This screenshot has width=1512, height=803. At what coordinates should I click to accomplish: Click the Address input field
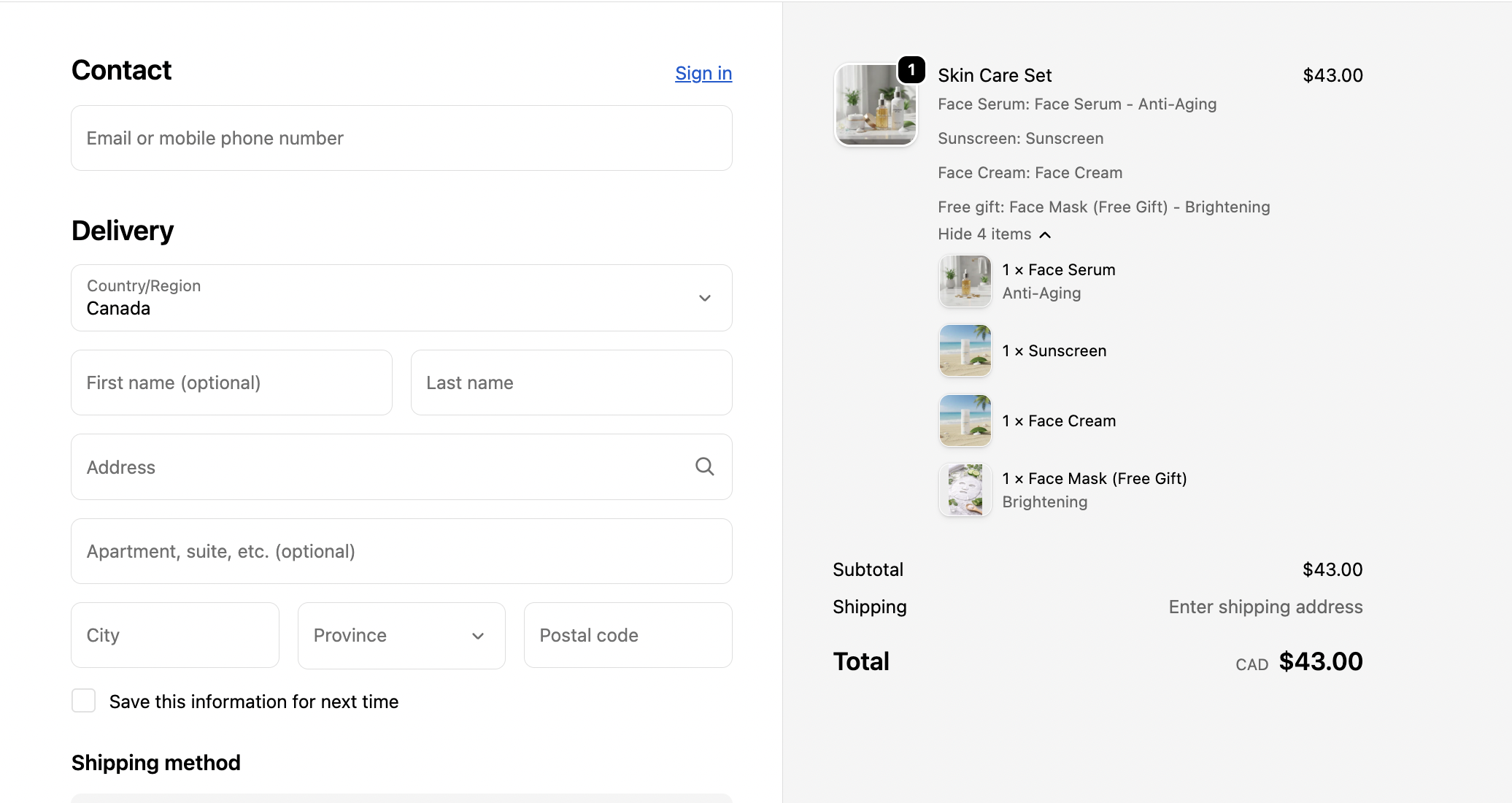[x=379, y=467]
